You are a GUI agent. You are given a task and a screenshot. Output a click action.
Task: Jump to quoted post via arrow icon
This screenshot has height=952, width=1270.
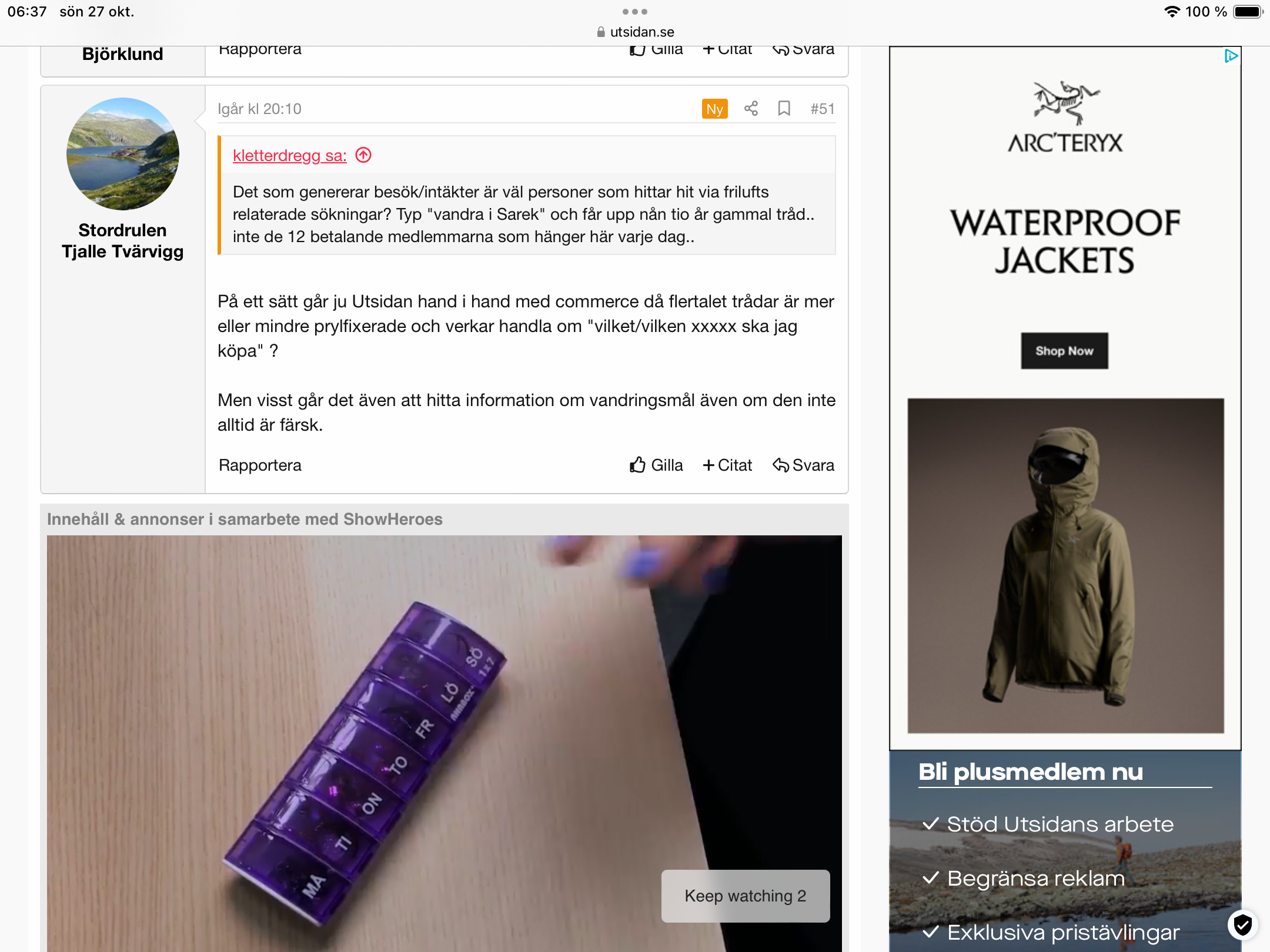[x=364, y=155]
